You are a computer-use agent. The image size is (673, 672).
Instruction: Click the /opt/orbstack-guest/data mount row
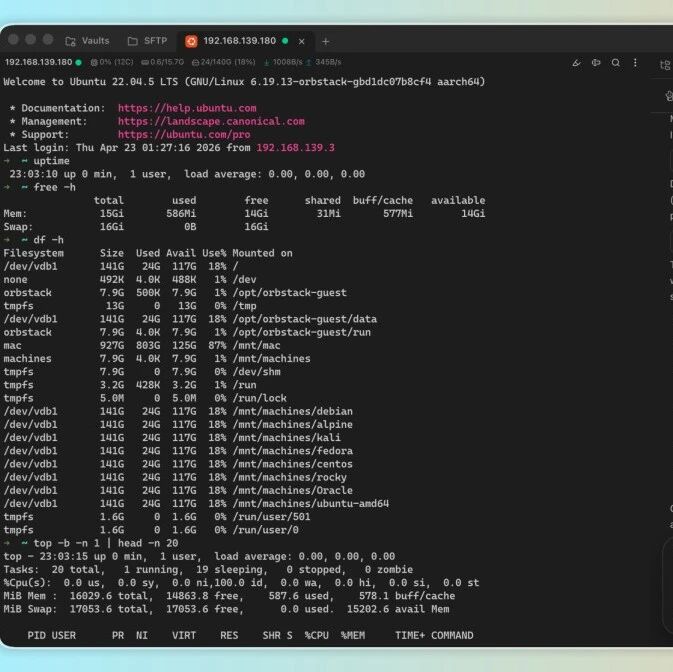point(190,319)
